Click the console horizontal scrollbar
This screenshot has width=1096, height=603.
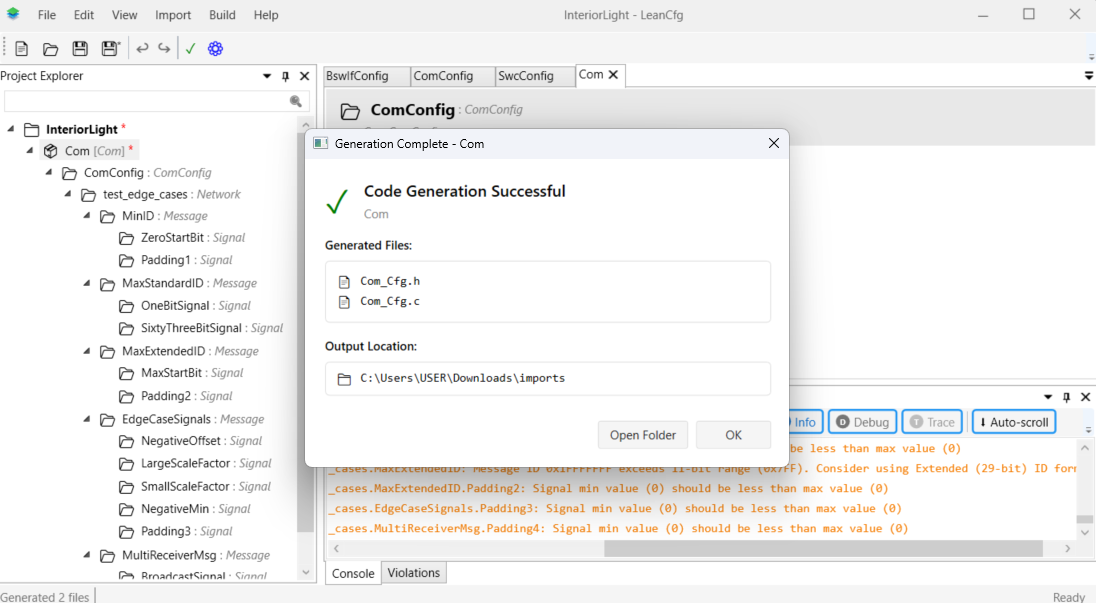click(822, 549)
